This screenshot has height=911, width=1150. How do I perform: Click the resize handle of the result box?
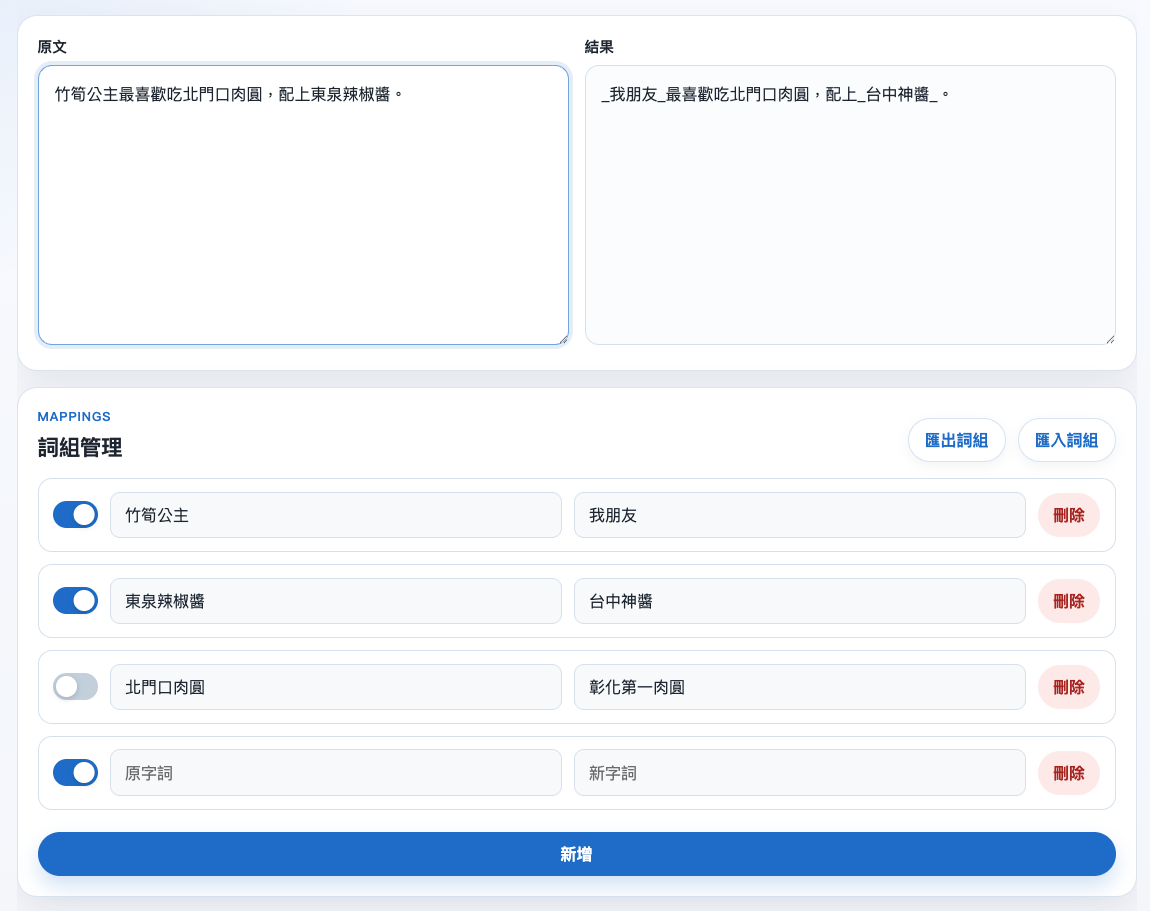pyautogui.click(x=1108, y=340)
